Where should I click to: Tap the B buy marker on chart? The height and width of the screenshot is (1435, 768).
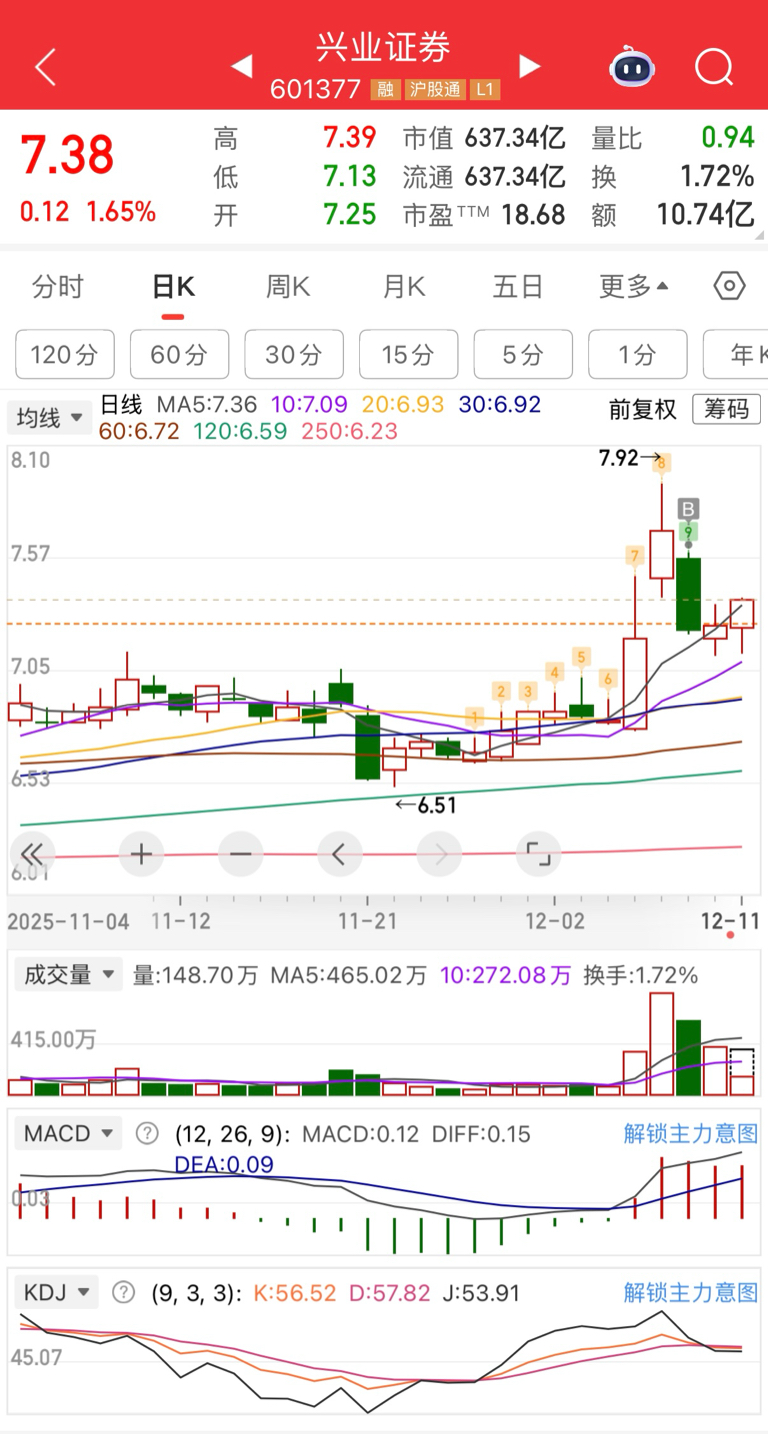pyautogui.click(x=688, y=509)
